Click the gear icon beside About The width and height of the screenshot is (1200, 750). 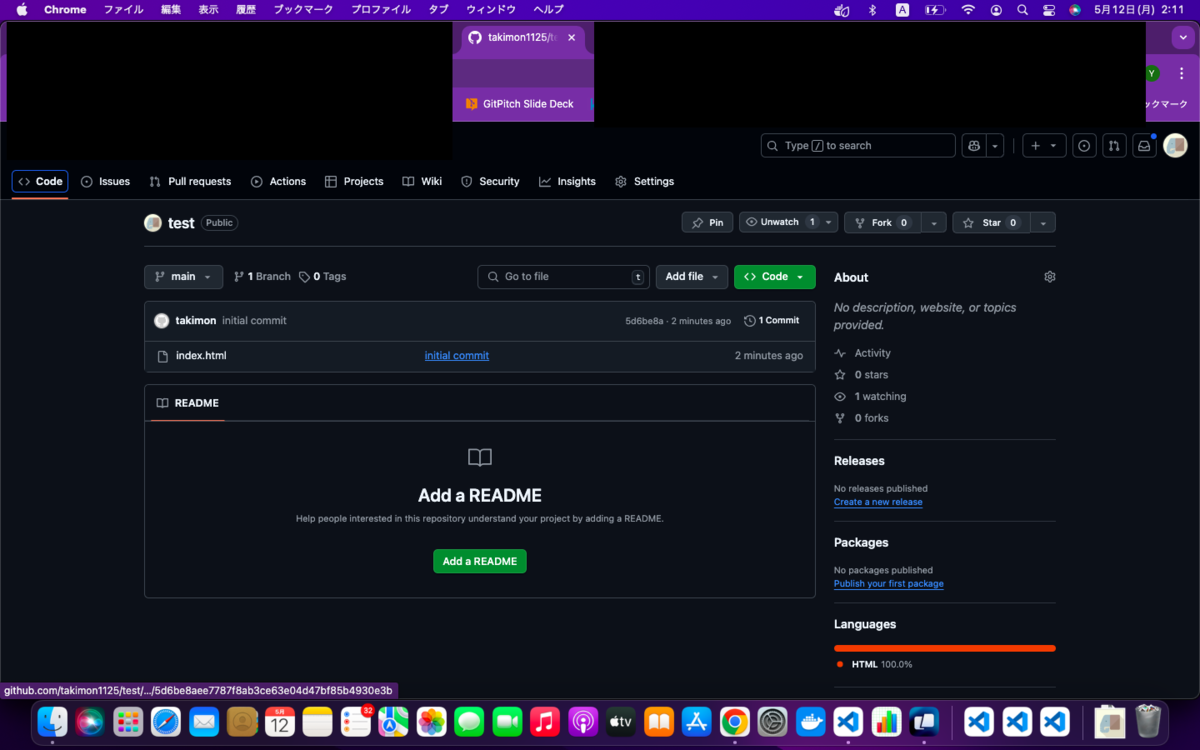(1049, 276)
